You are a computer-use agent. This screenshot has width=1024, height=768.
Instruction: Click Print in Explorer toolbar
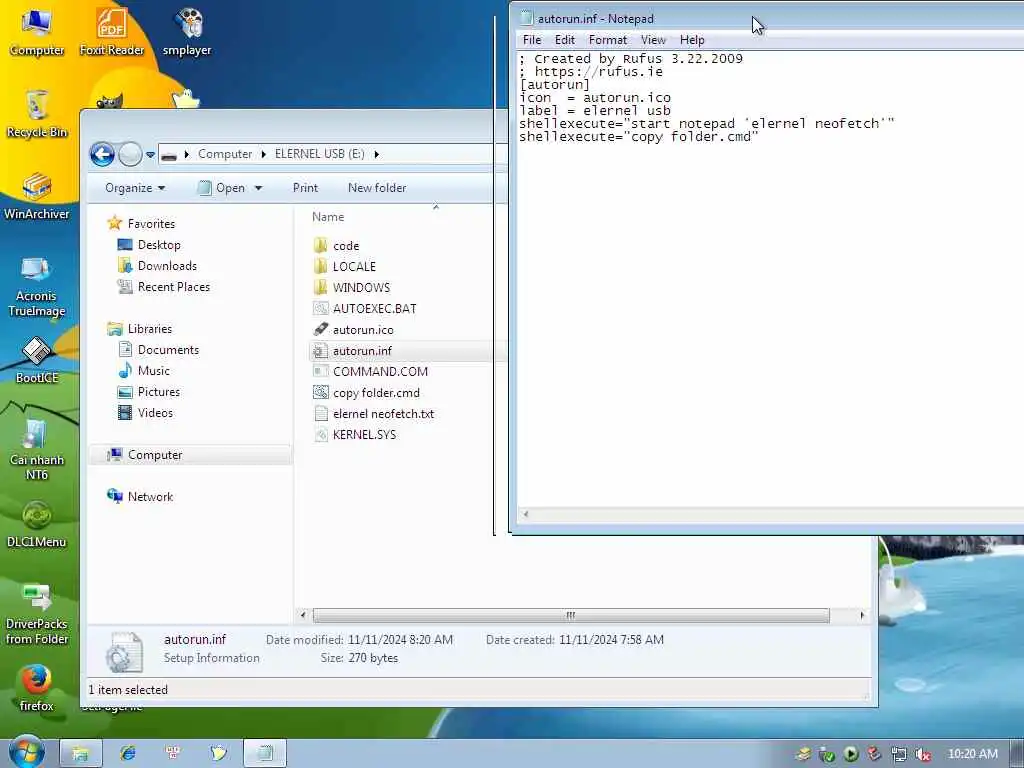(305, 188)
